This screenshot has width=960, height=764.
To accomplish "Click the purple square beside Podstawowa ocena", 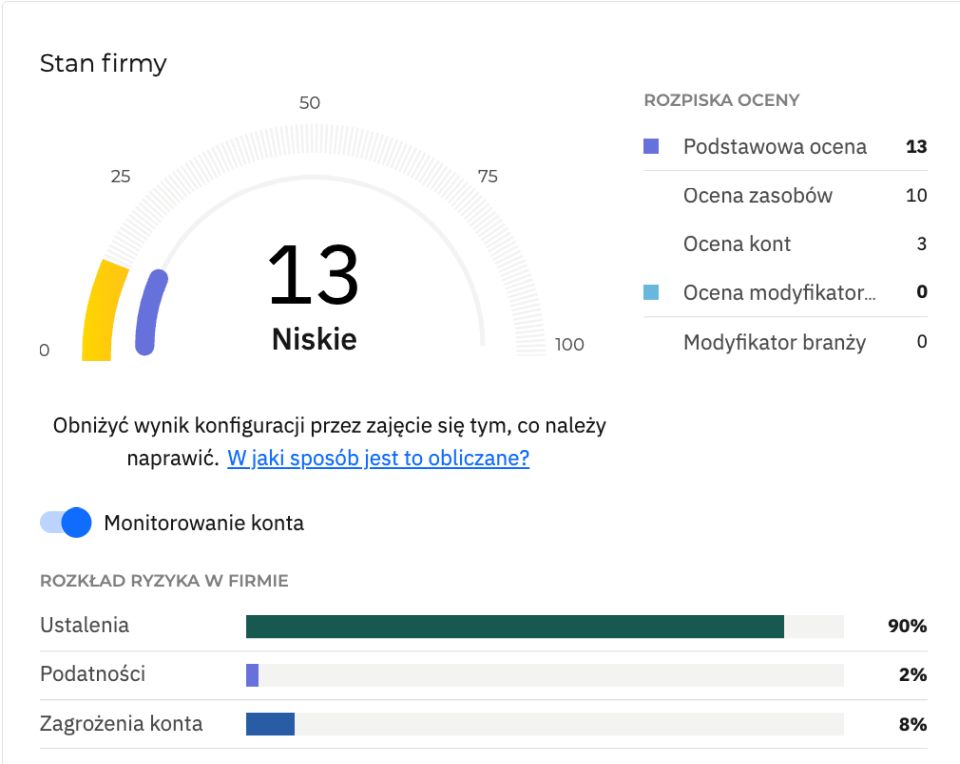I will (651, 147).
